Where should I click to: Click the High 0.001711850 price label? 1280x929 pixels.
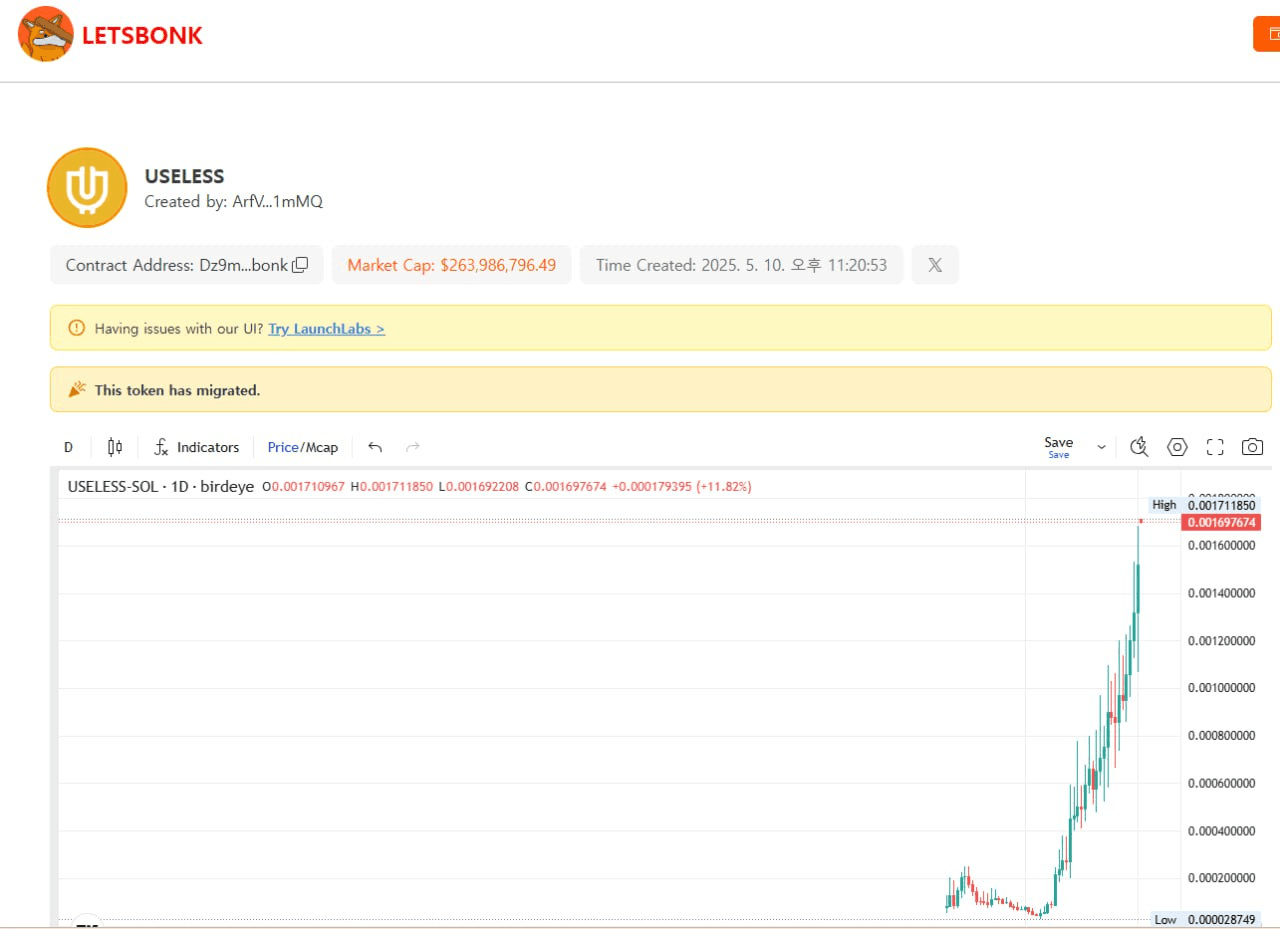tap(1204, 505)
